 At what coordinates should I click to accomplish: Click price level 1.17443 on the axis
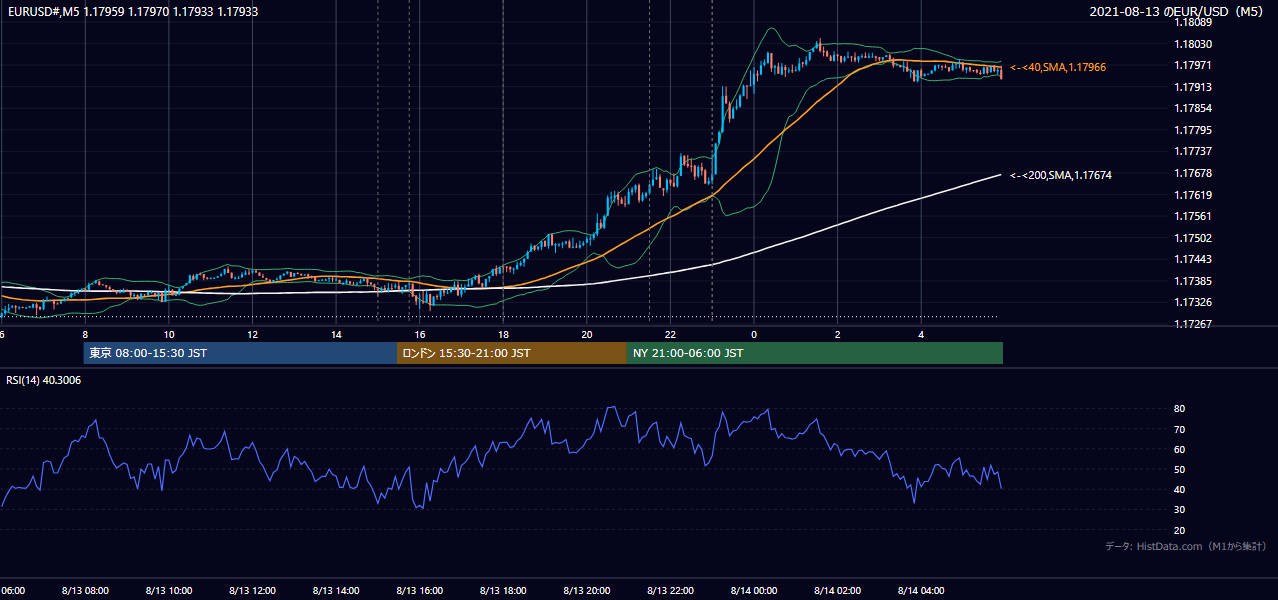pos(1193,259)
